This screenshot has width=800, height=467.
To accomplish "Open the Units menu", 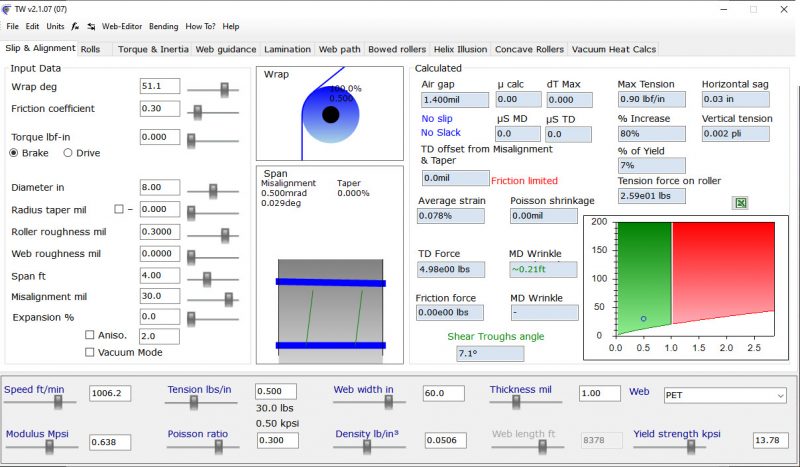I will (x=55, y=26).
